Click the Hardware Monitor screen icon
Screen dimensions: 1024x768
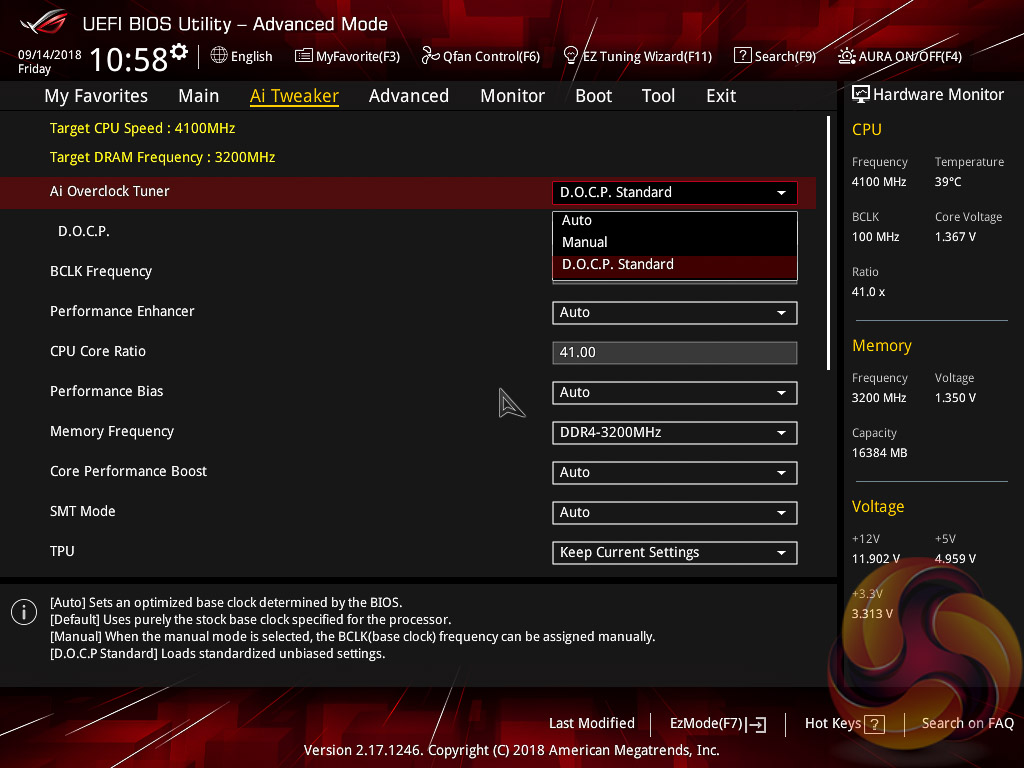tap(861, 95)
